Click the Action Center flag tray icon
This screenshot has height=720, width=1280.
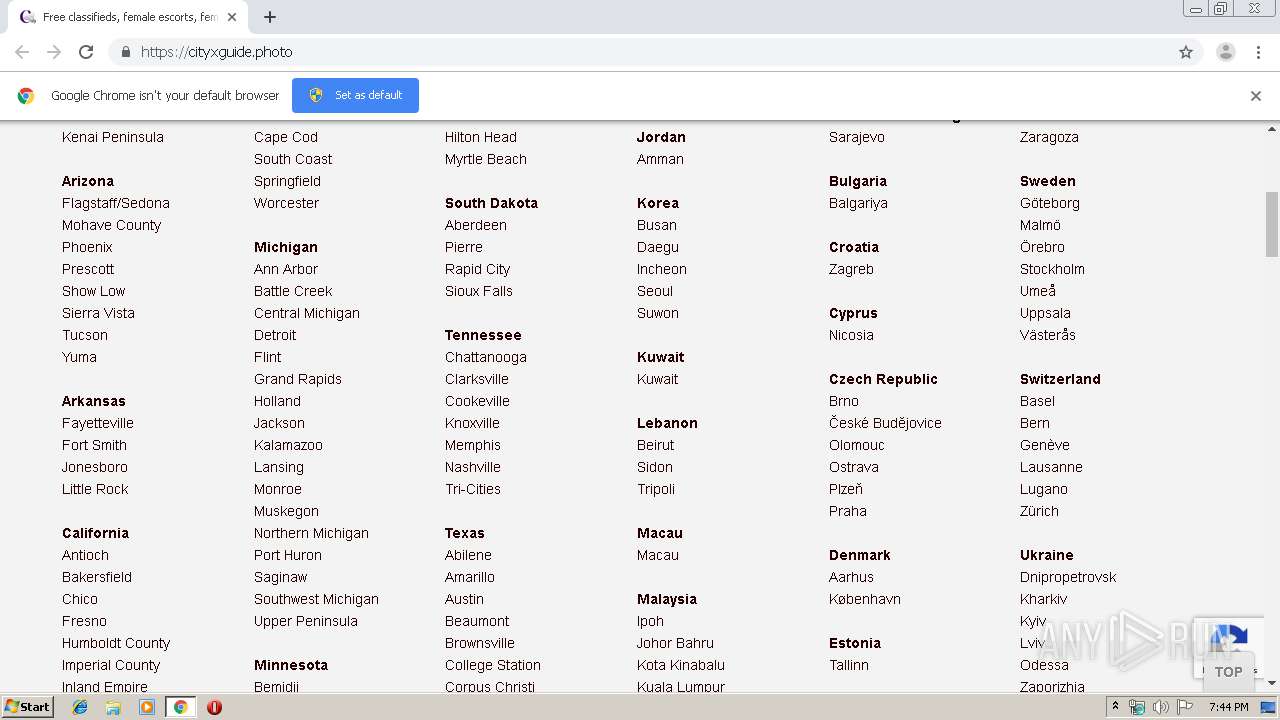(x=1184, y=707)
